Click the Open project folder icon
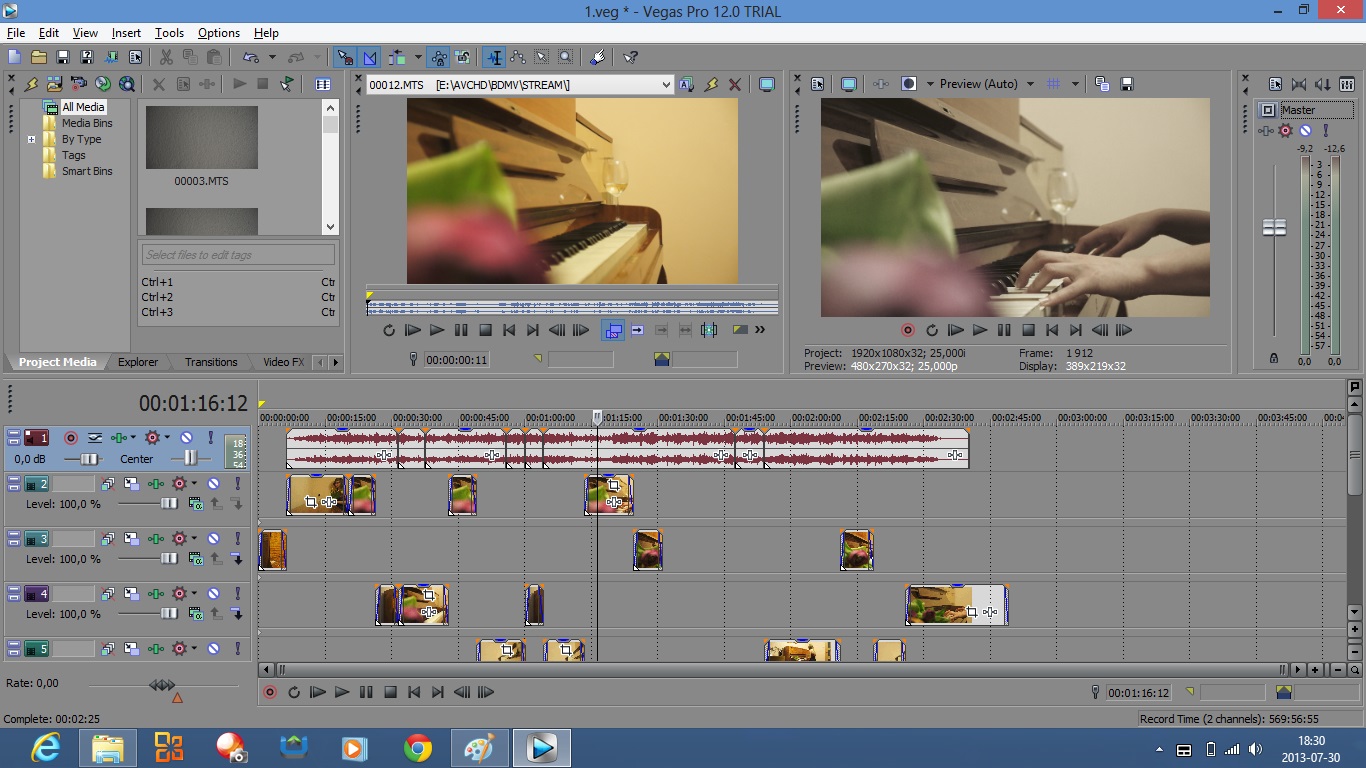 point(38,57)
